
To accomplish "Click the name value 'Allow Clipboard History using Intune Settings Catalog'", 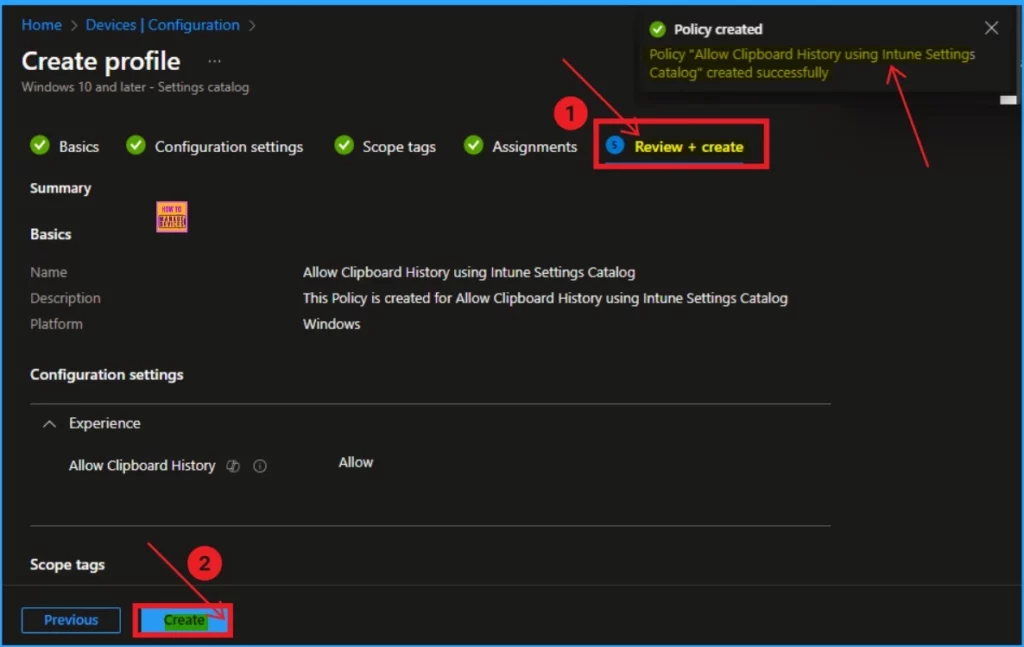I will (x=469, y=272).
